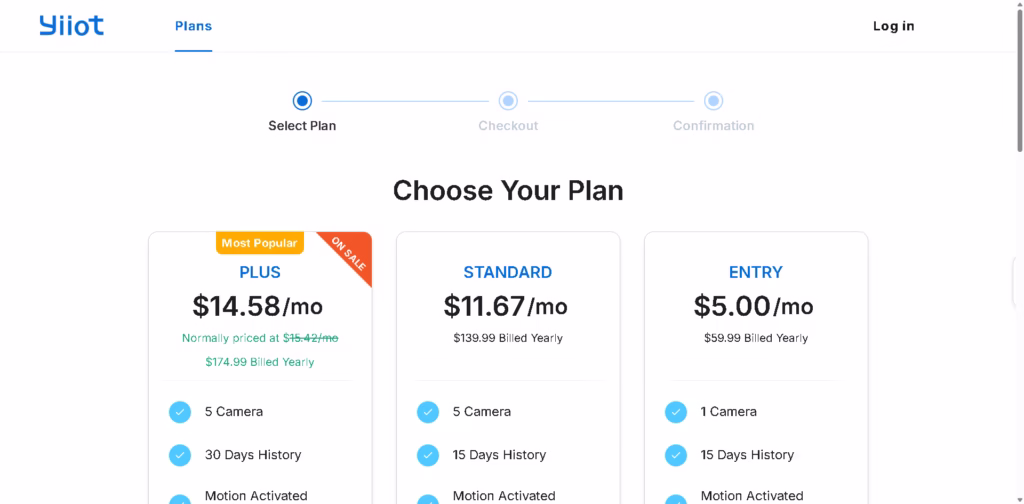Click the ENTRY plan 1 Camera checkmark icon

click(676, 412)
